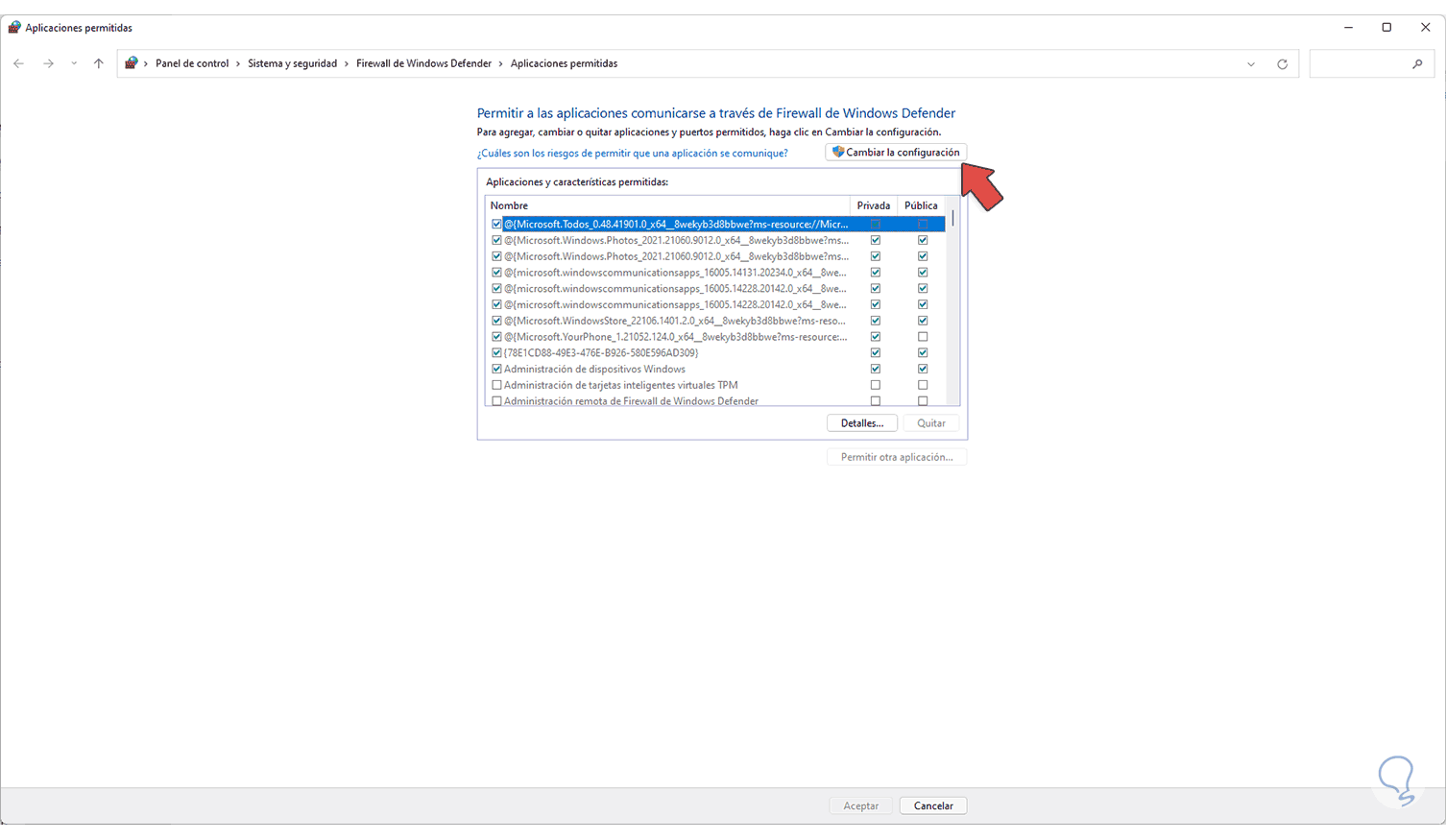Screen dimensions: 1446x840
Task: Expand the chevron after Panel de control
Action: (238, 63)
